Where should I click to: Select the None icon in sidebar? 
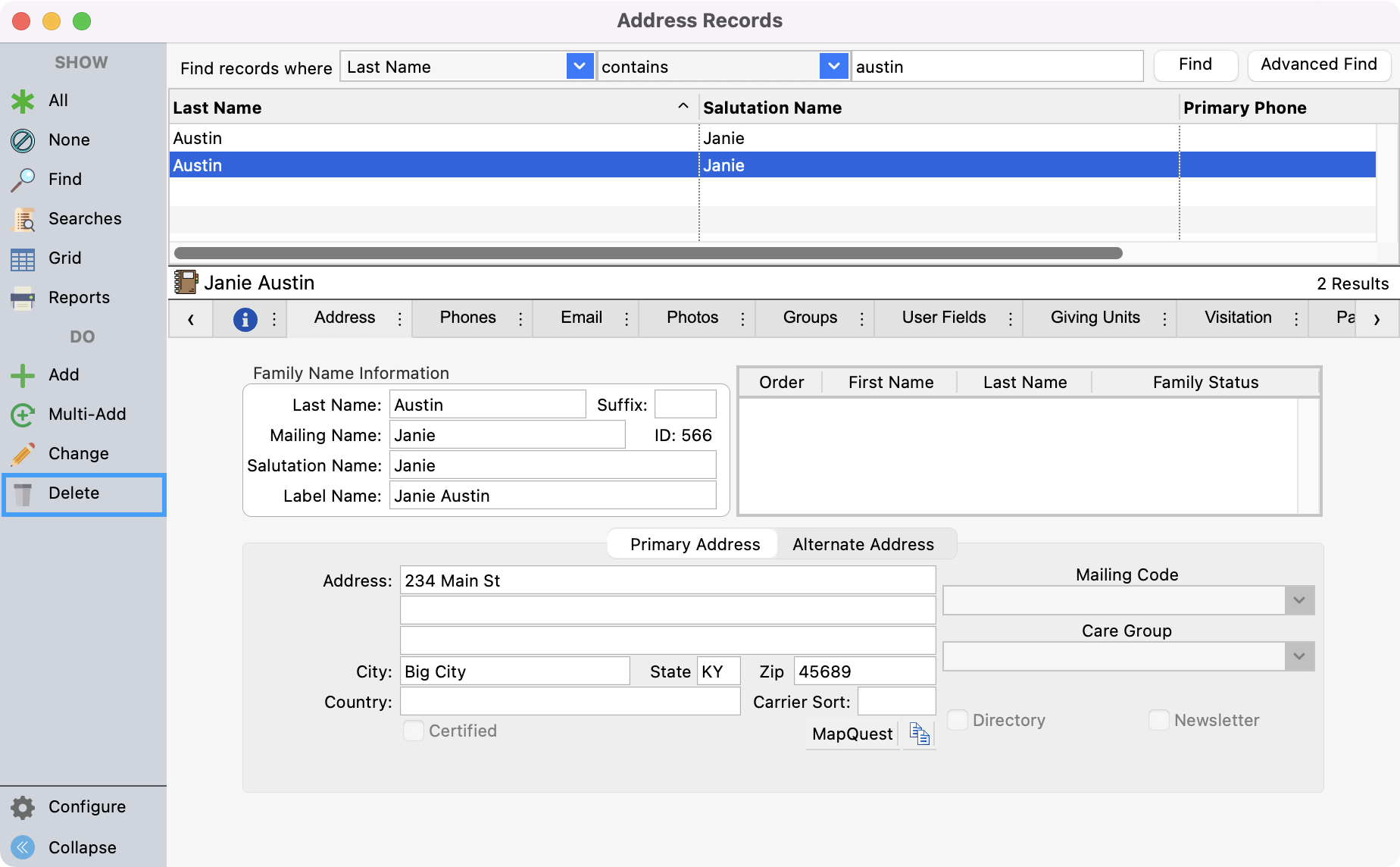click(23, 140)
